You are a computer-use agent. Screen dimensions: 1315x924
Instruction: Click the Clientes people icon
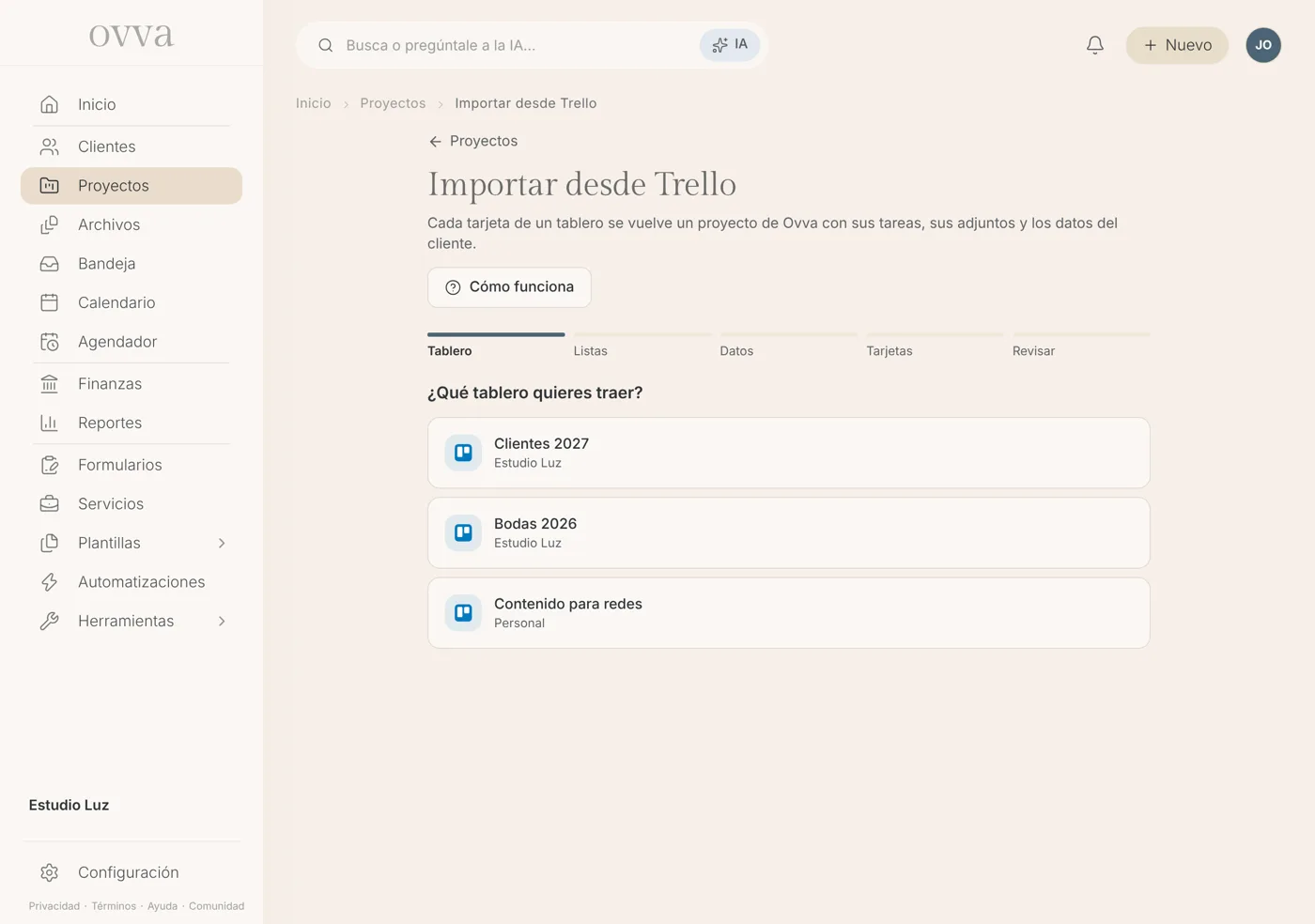(50, 146)
